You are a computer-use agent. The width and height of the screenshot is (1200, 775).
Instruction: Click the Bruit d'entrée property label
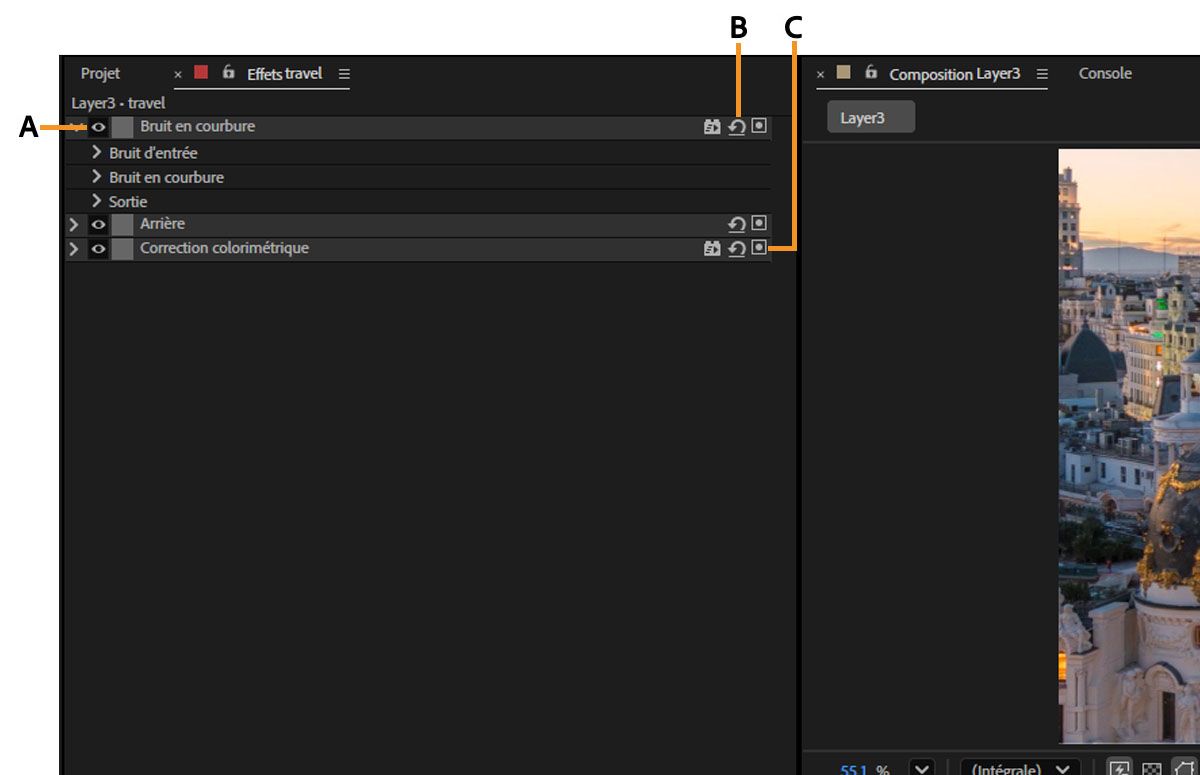(153, 153)
